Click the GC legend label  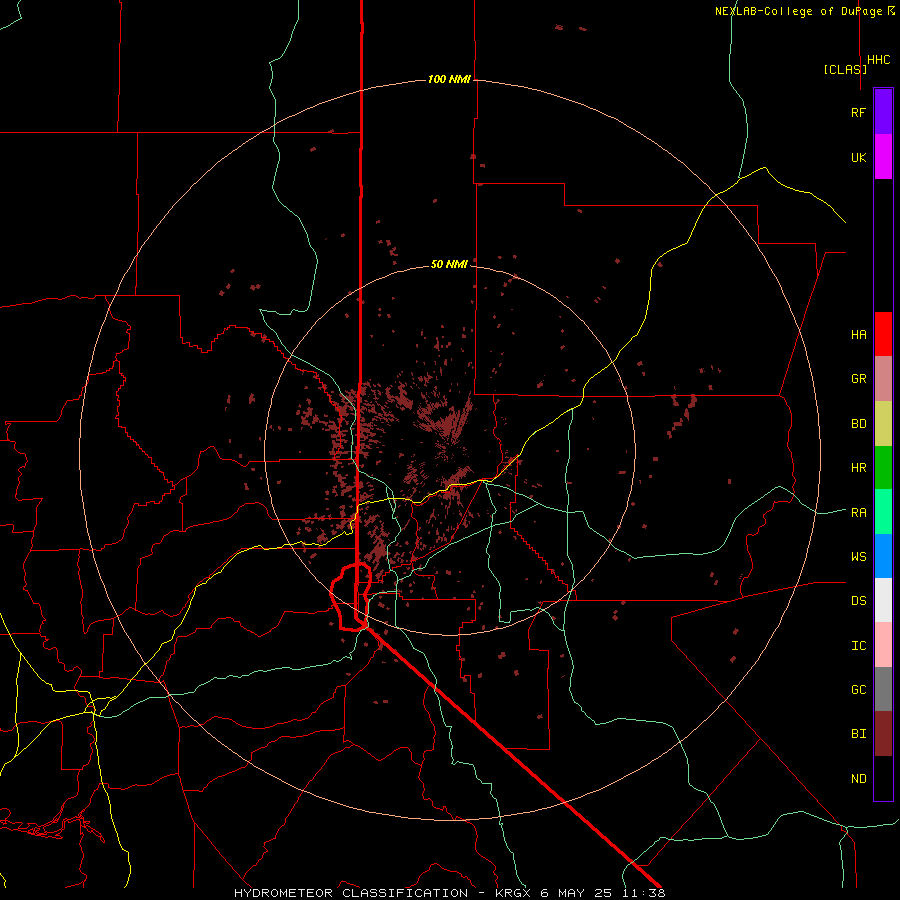pos(858,690)
